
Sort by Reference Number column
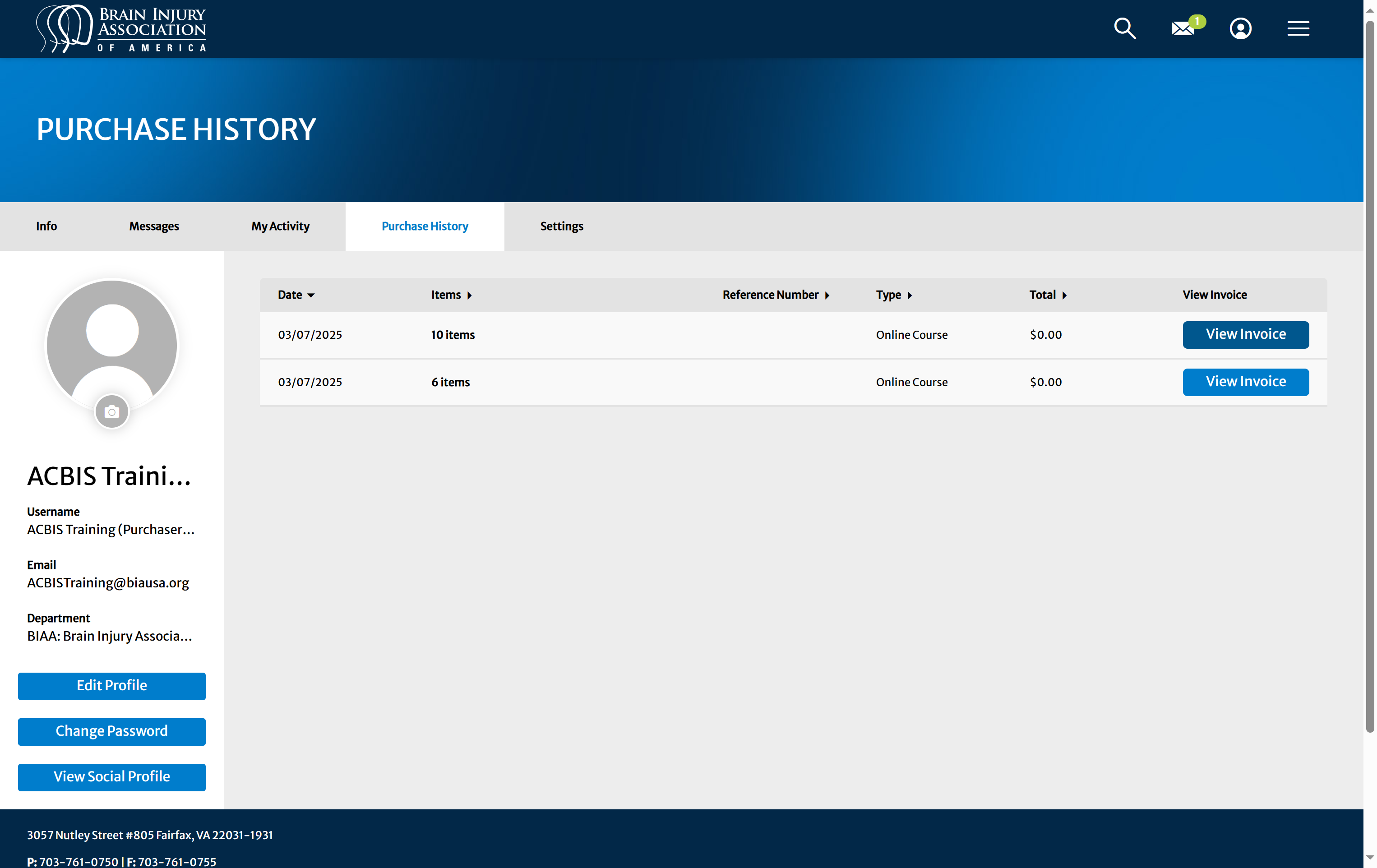tap(776, 295)
